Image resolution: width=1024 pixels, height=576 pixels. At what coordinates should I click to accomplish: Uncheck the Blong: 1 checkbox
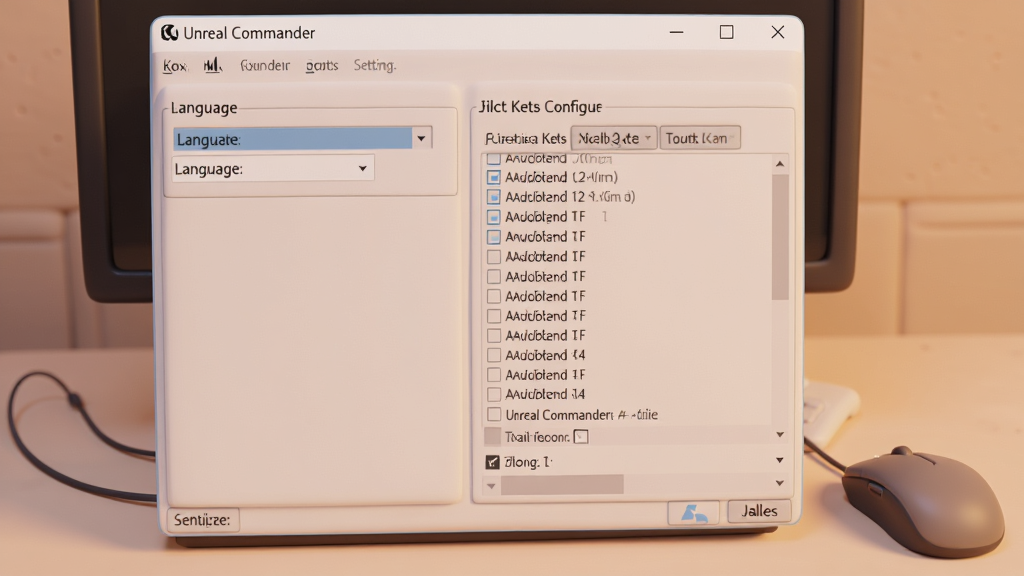click(492, 462)
